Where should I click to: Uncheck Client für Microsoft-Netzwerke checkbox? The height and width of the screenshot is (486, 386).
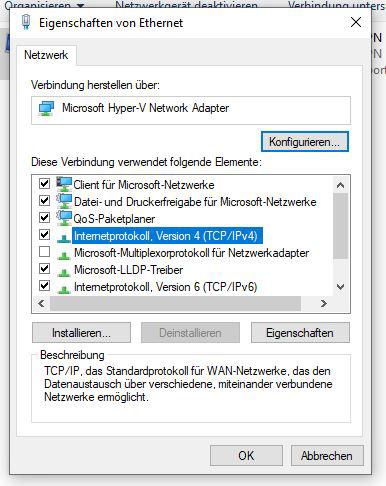click(44, 184)
